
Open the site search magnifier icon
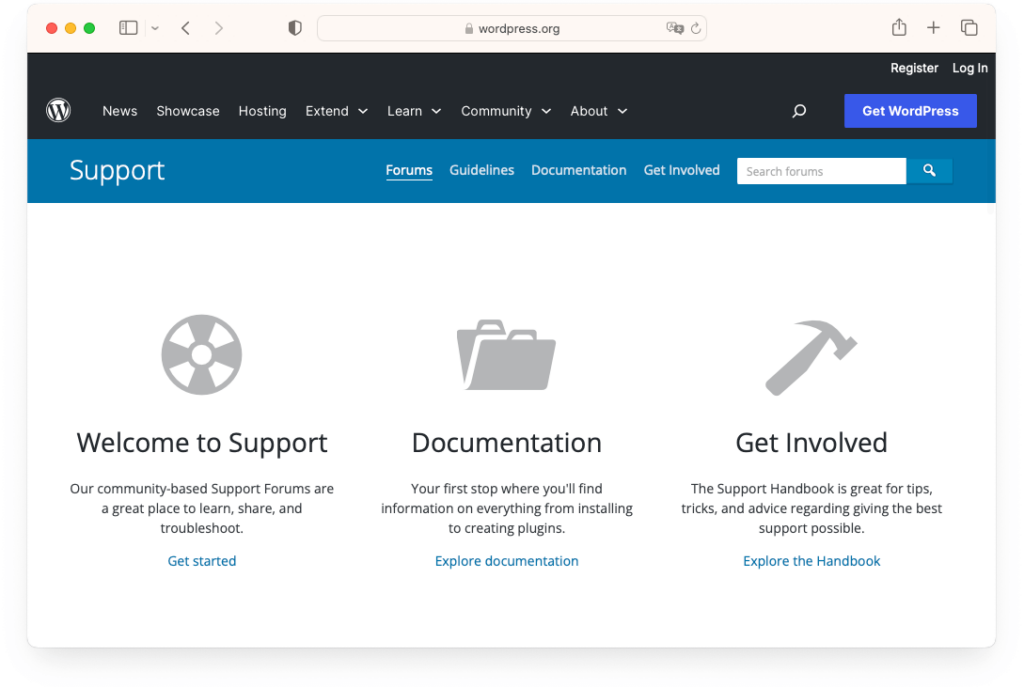799,111
